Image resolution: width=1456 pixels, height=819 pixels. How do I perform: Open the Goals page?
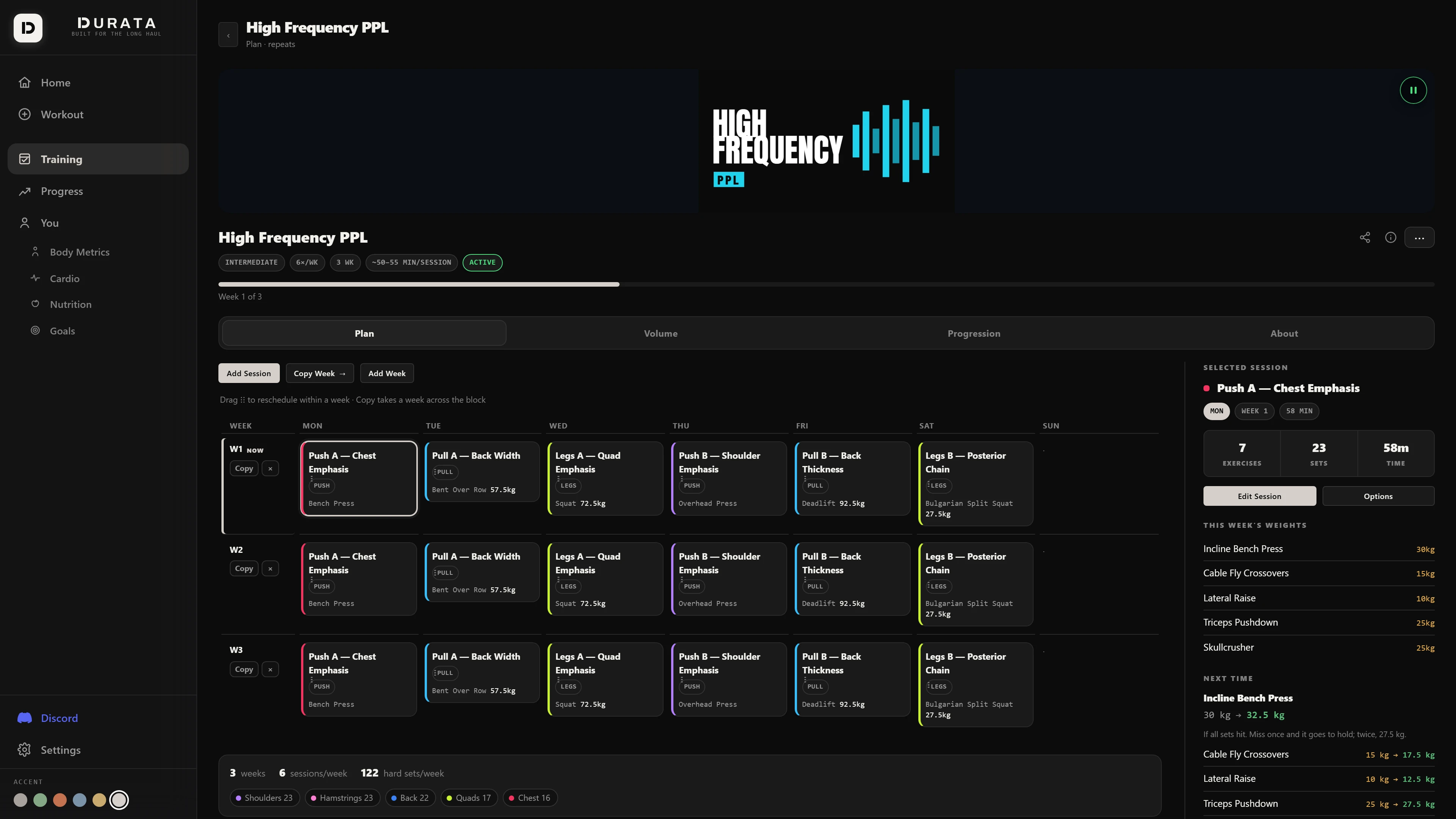[x=105, y=331]
